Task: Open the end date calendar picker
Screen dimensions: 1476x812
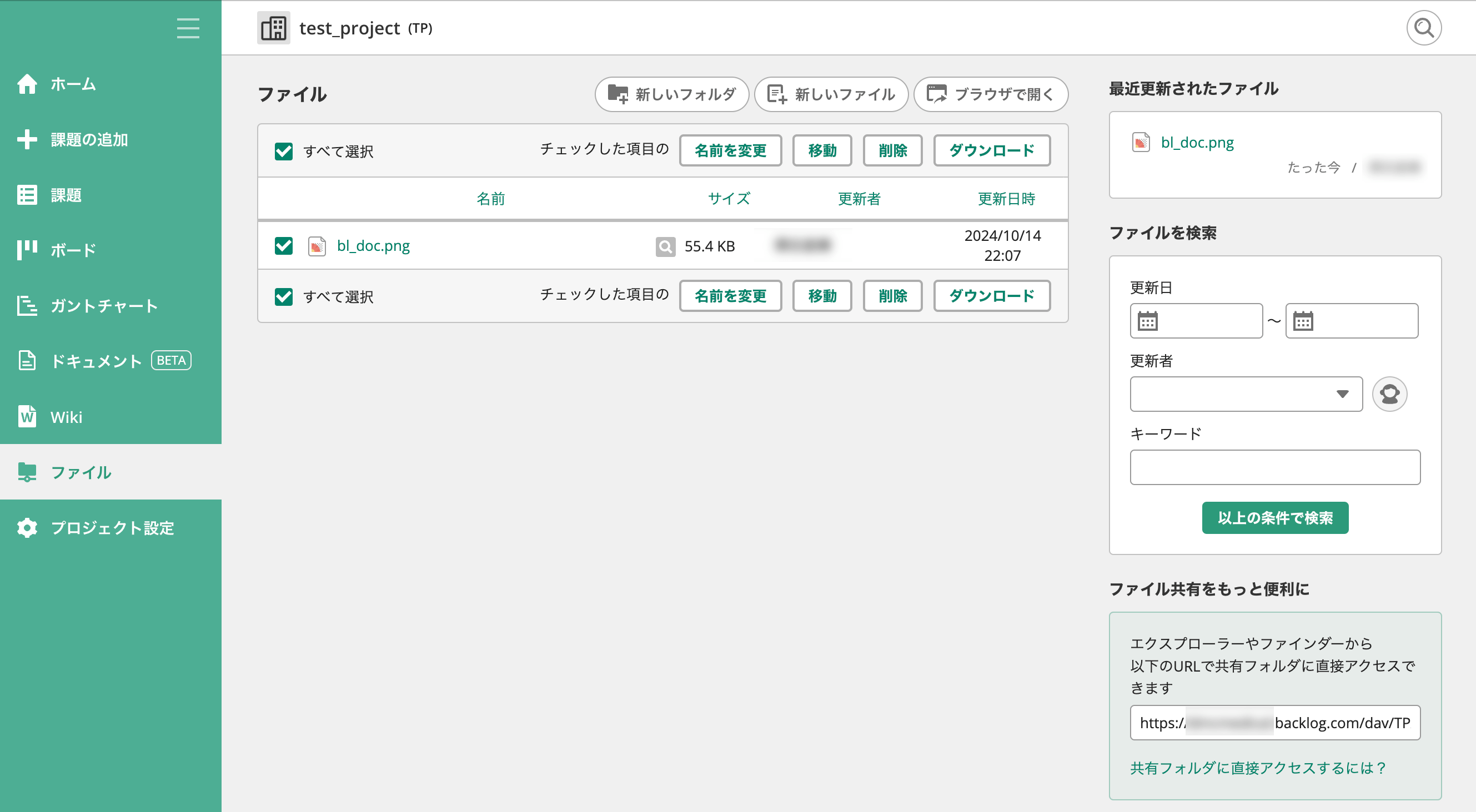Action: point(1303,321)
